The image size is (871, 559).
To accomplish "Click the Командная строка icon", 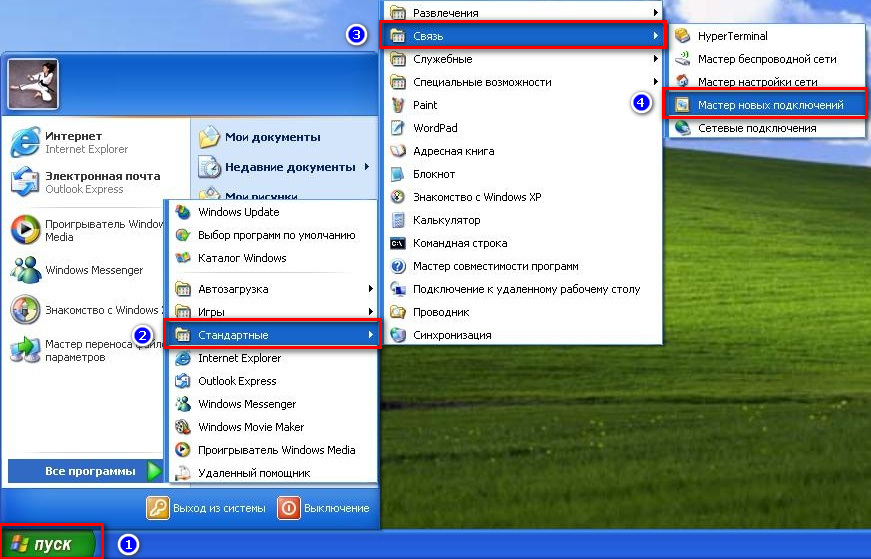I will coord(398,243).
